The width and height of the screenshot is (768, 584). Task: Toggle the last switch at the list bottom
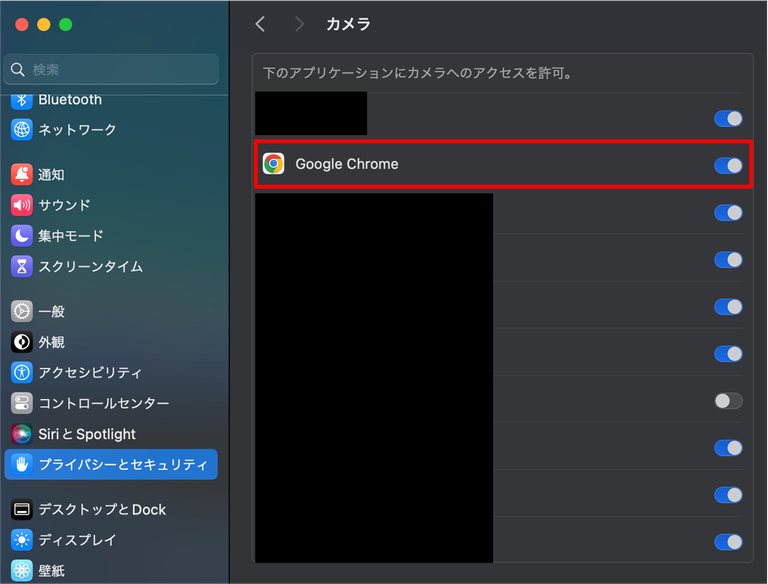coord(728,542)
